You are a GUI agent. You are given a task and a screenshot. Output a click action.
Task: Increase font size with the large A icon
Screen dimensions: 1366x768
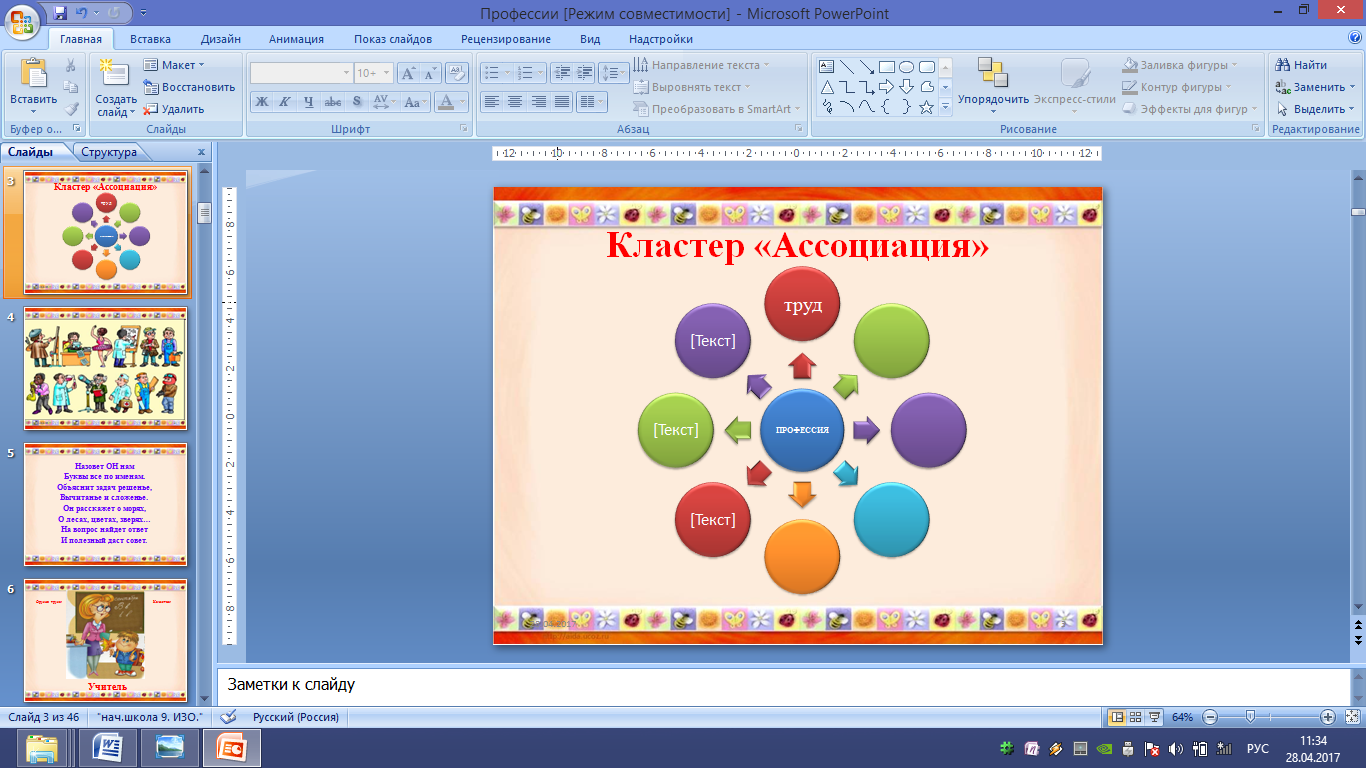pos(408,73)
